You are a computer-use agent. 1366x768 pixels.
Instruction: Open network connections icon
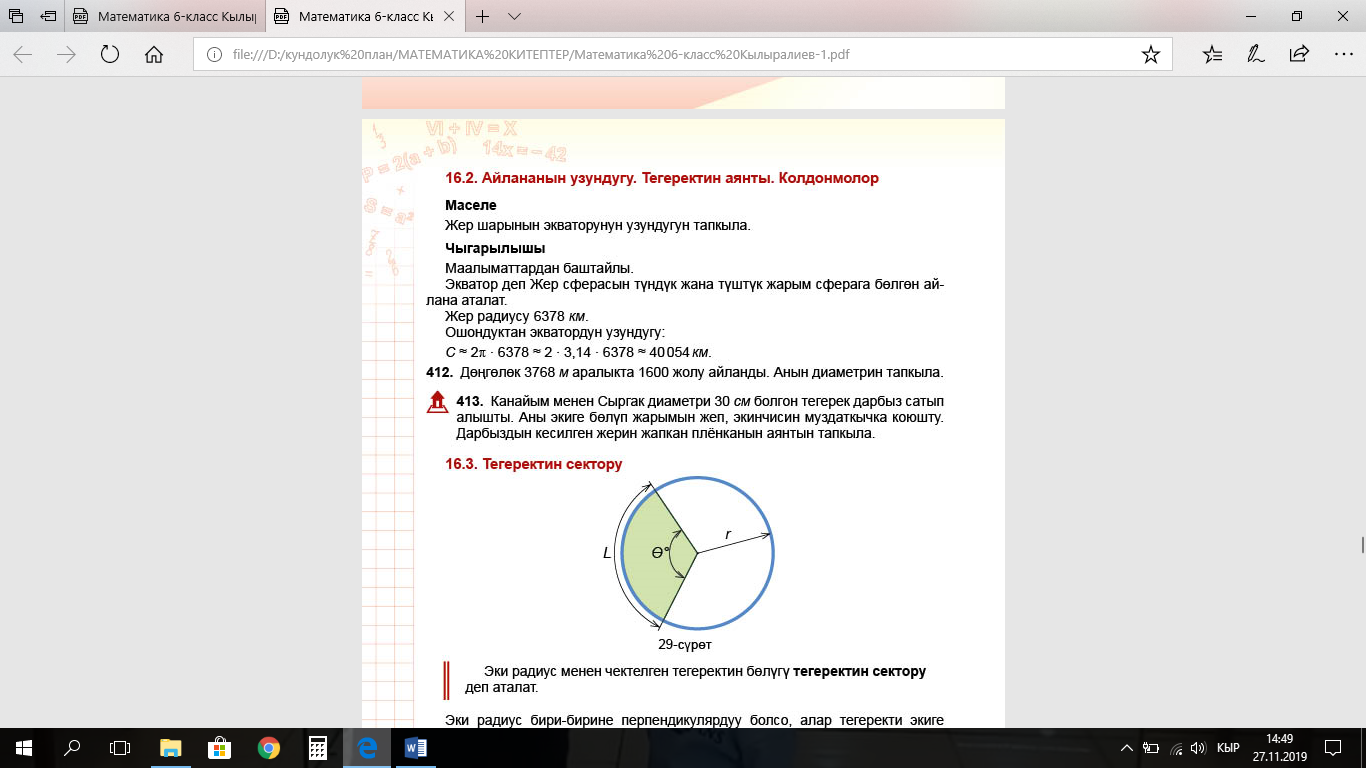pos(1175,748)
